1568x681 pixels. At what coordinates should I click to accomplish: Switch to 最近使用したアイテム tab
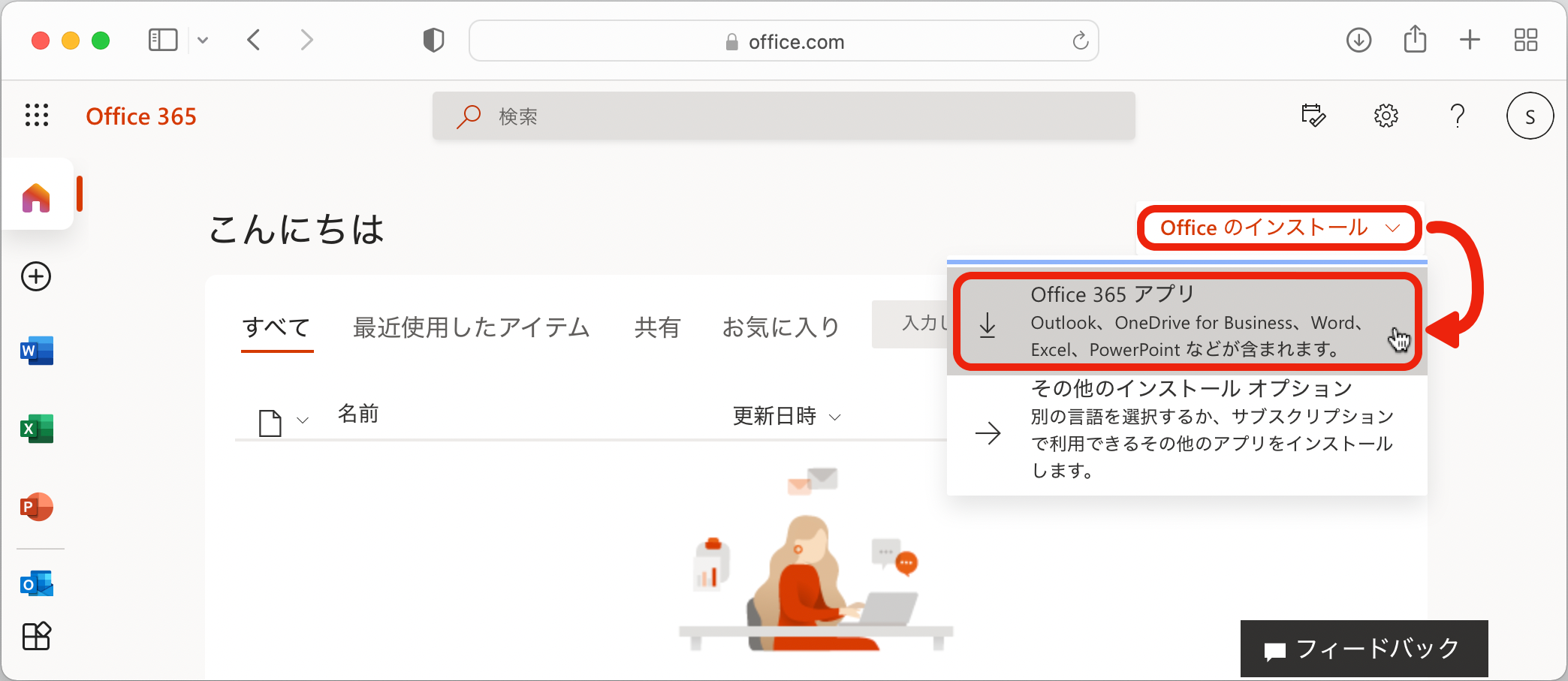click(471, 327)
